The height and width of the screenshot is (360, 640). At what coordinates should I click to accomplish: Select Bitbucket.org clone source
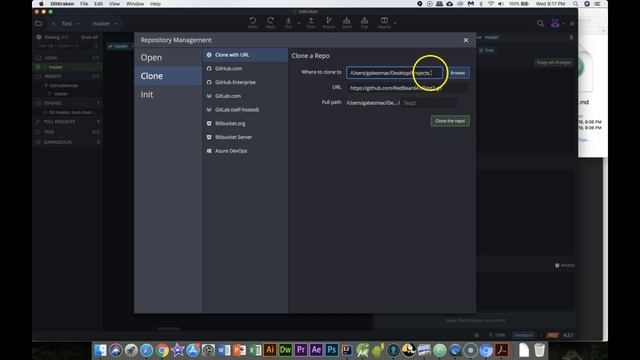click(x=245, y=123)
